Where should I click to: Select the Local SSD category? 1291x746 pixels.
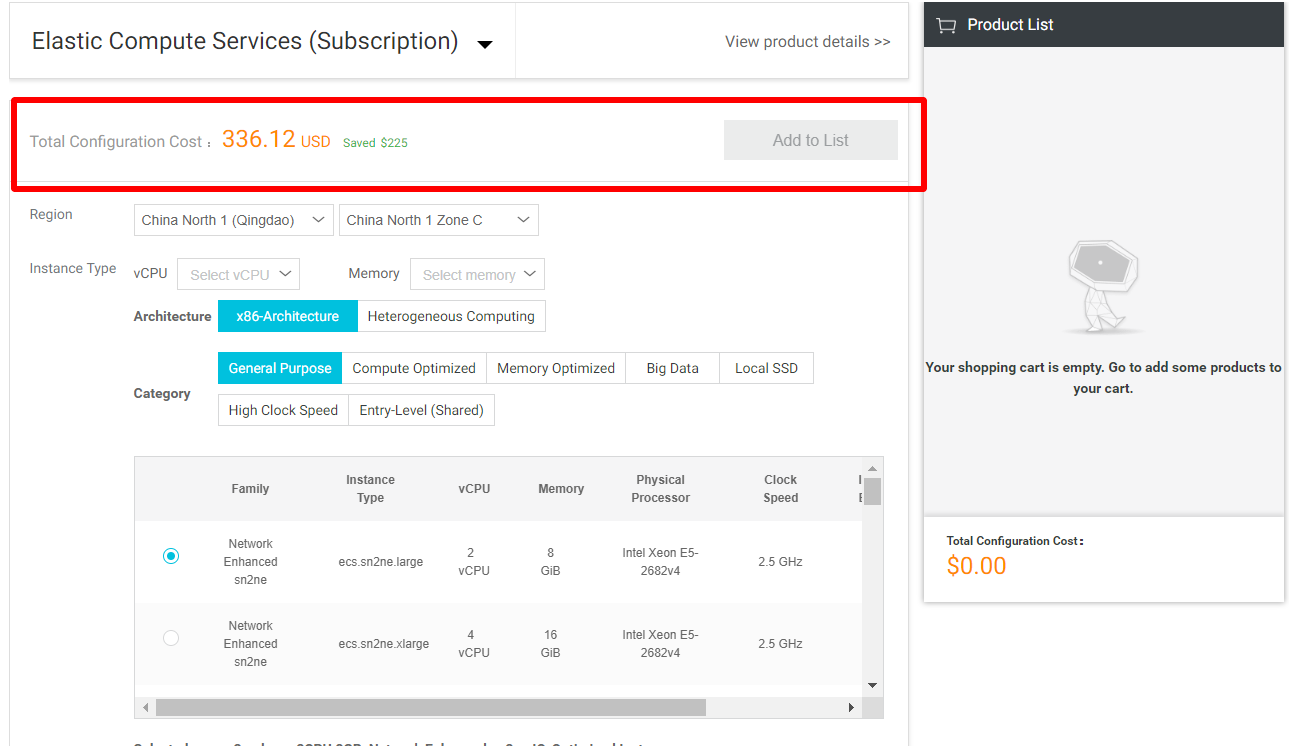tap(766, 367)
